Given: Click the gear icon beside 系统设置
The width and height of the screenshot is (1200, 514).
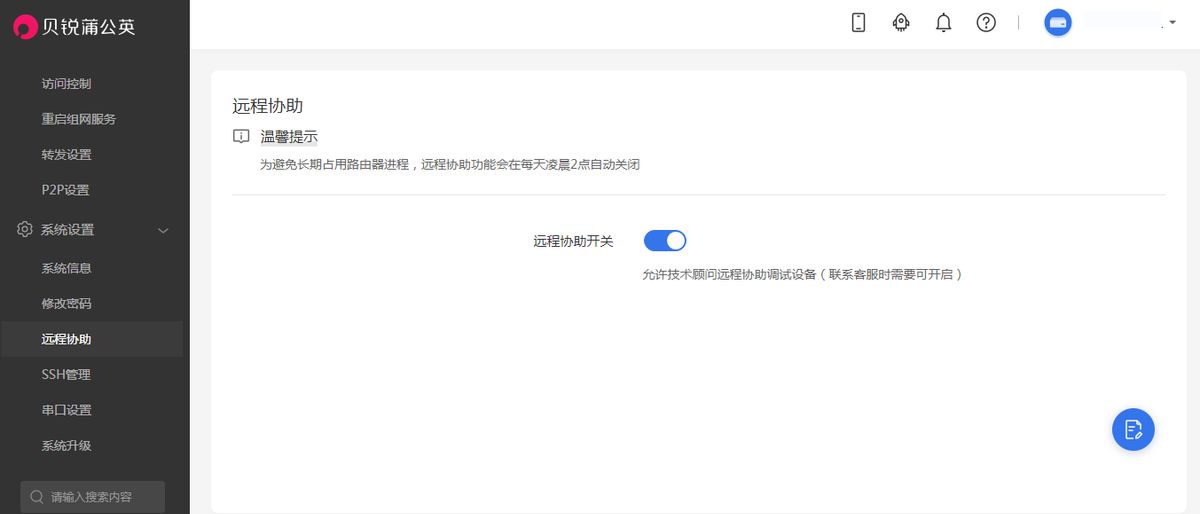Looking at the screenshot, I should 25,230.
